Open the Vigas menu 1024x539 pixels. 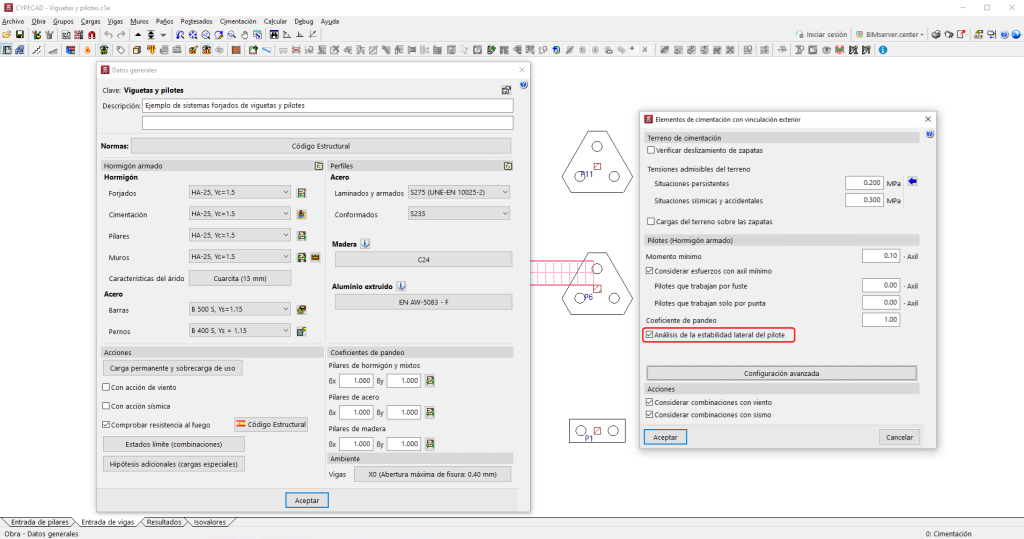click(x=115, y=22)
